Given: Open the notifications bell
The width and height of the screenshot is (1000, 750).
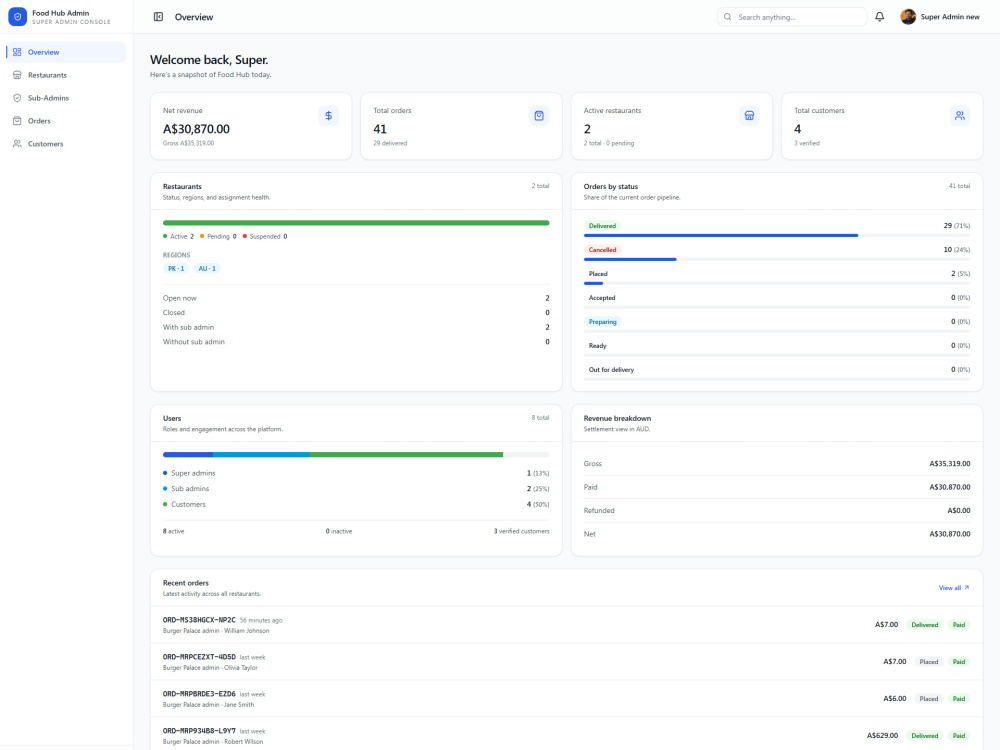Looking at the screenshot, I should pos(879,17).
